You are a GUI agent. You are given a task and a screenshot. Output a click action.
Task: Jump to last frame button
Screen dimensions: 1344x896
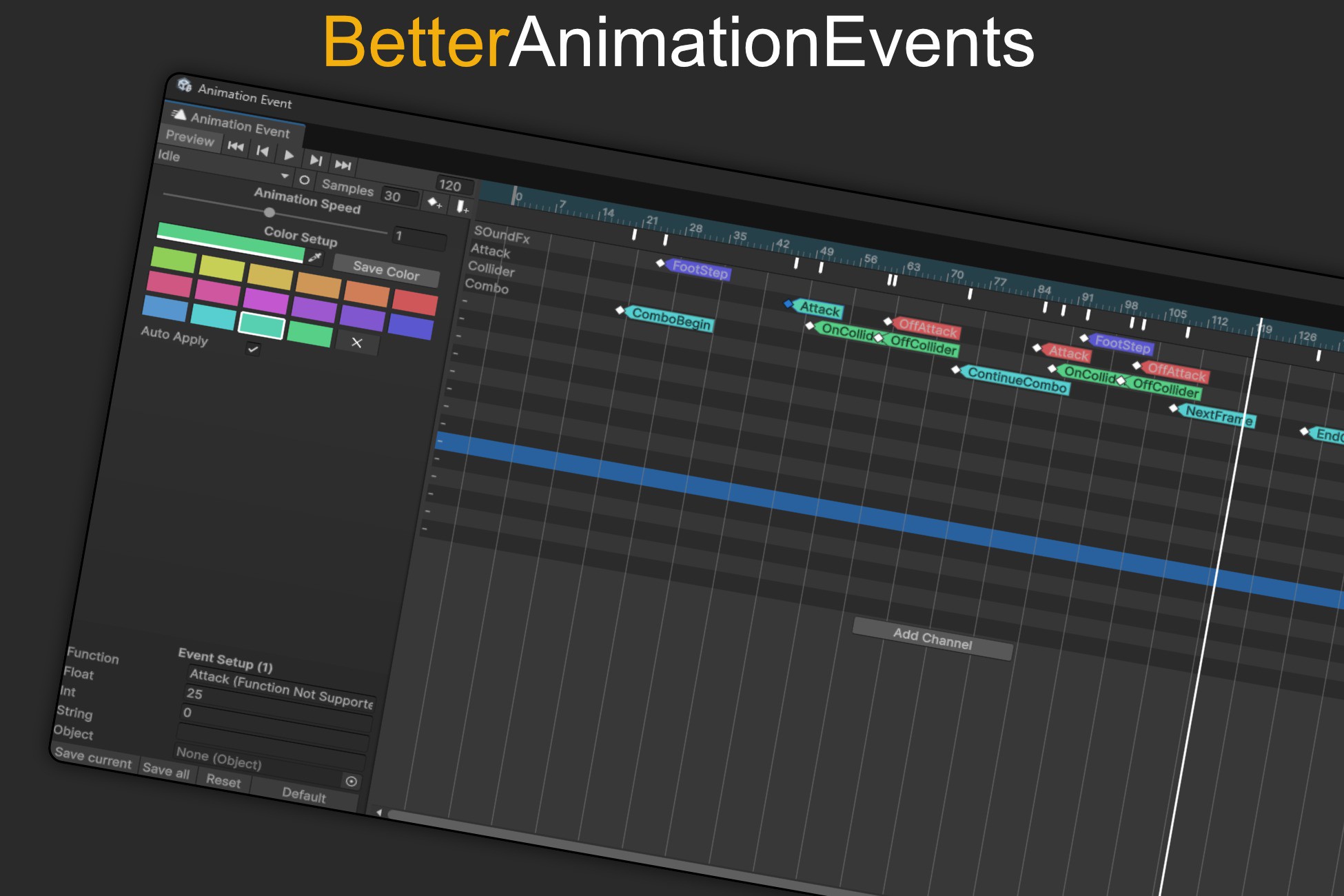pos(343,165)
